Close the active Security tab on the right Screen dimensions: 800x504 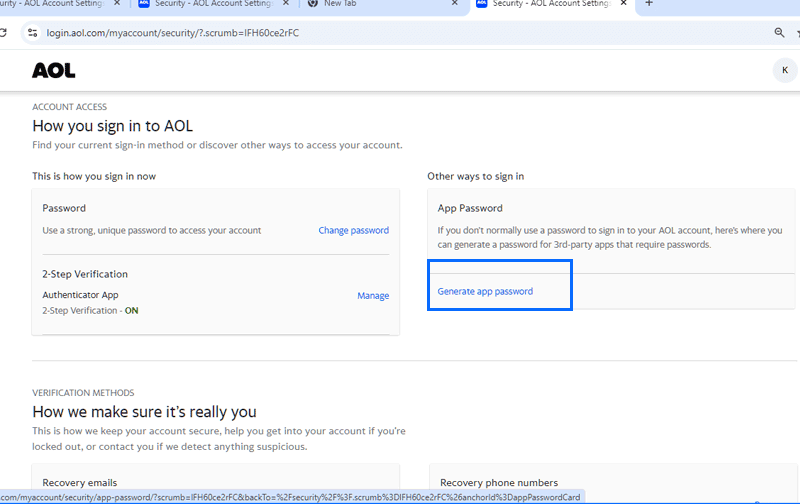tap(623, 4)
